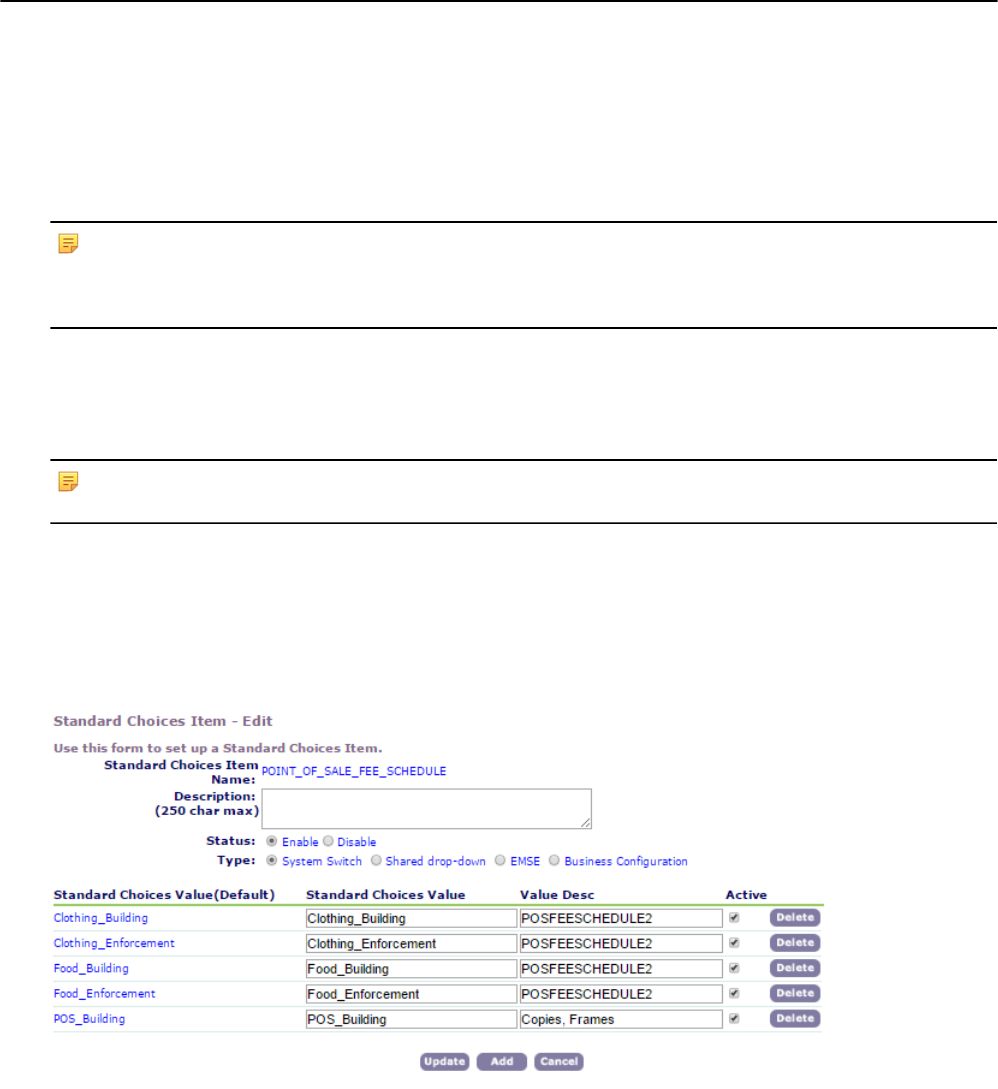Select the Enable status radio button
998x1089 pixels.
[x=272, y=841]
